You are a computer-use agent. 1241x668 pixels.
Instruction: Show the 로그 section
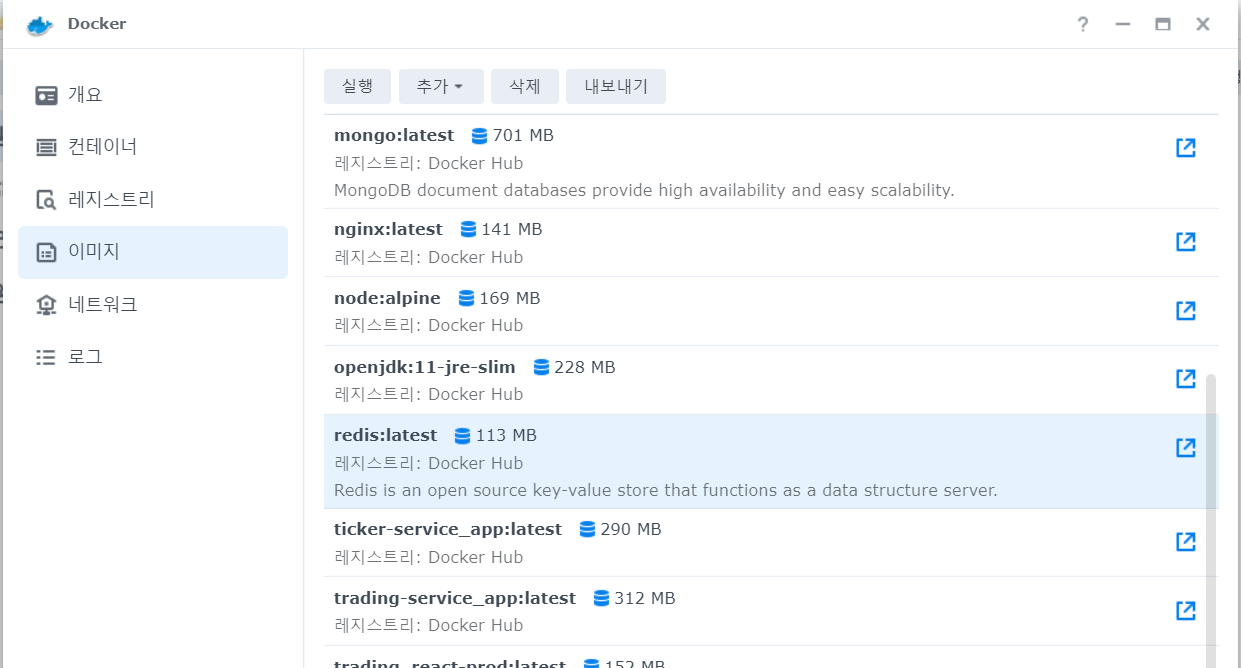tap(153, 357)
